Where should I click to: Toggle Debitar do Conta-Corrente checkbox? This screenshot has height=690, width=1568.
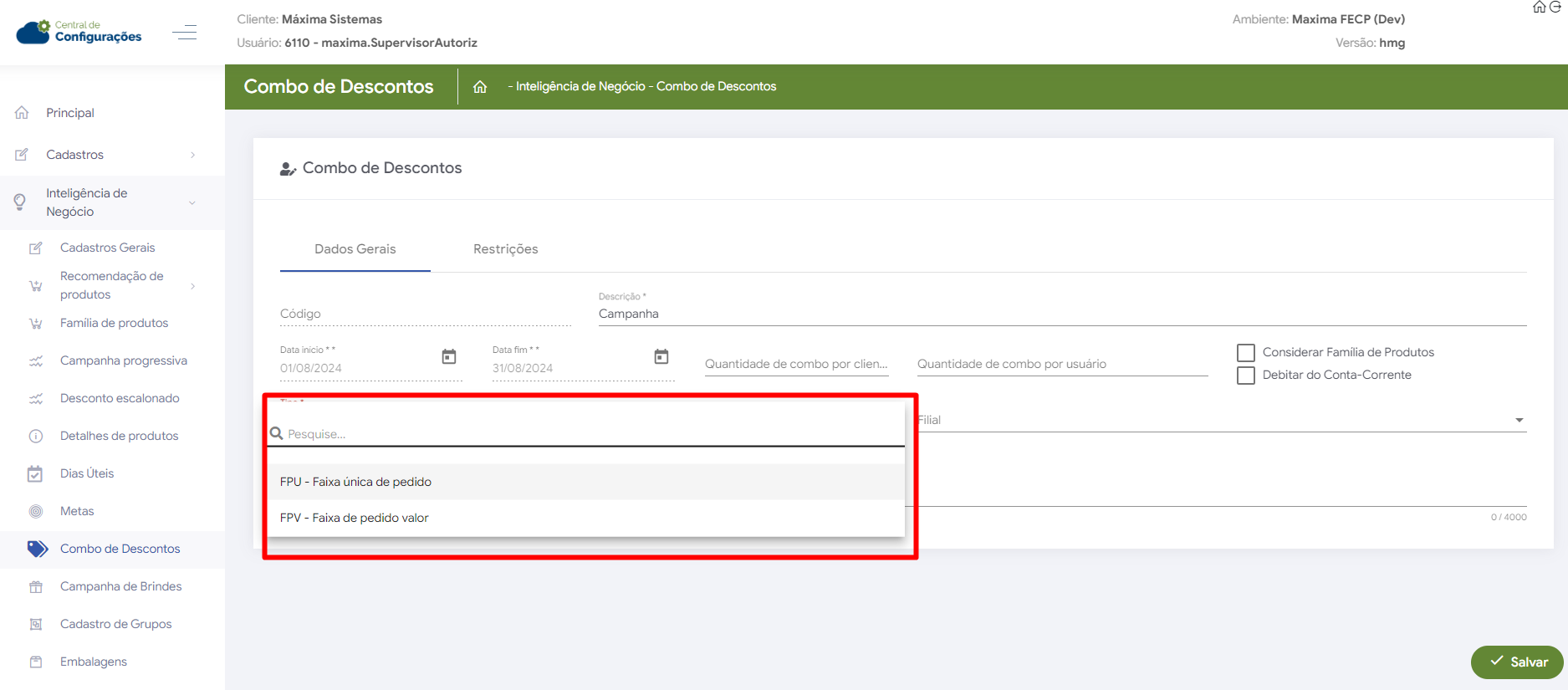pyautogui.click(x=1246, y=376)
